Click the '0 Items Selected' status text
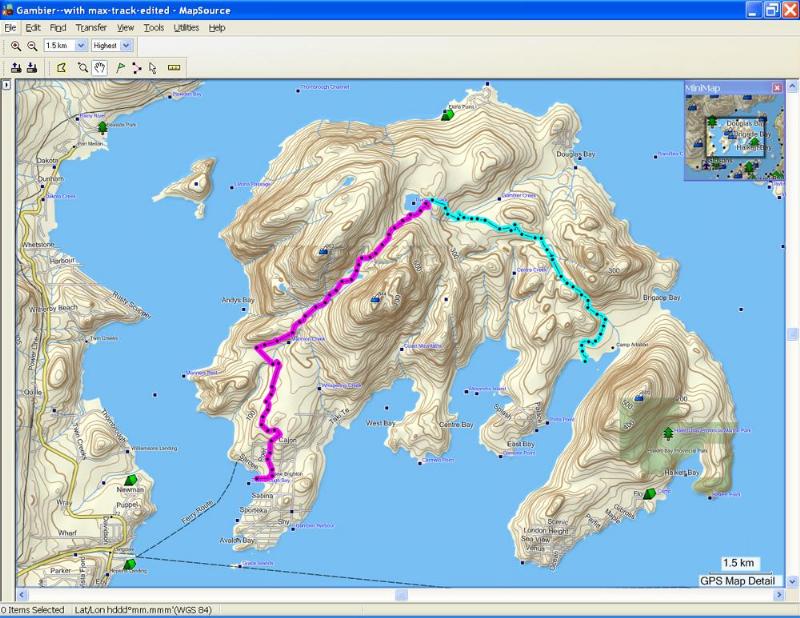This screenshot has width=800, height=618. click(x=33, y=610)
